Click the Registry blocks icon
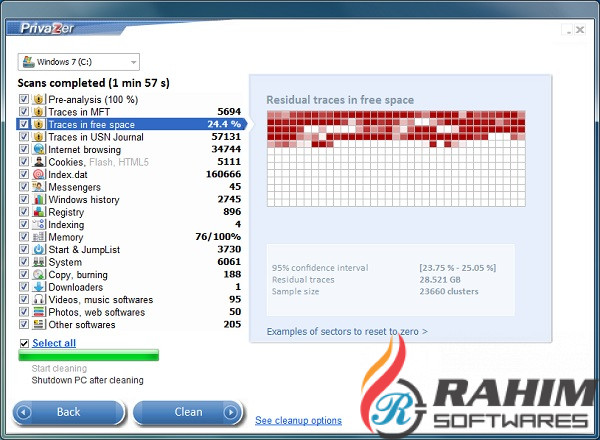 [x=39, y=212]
